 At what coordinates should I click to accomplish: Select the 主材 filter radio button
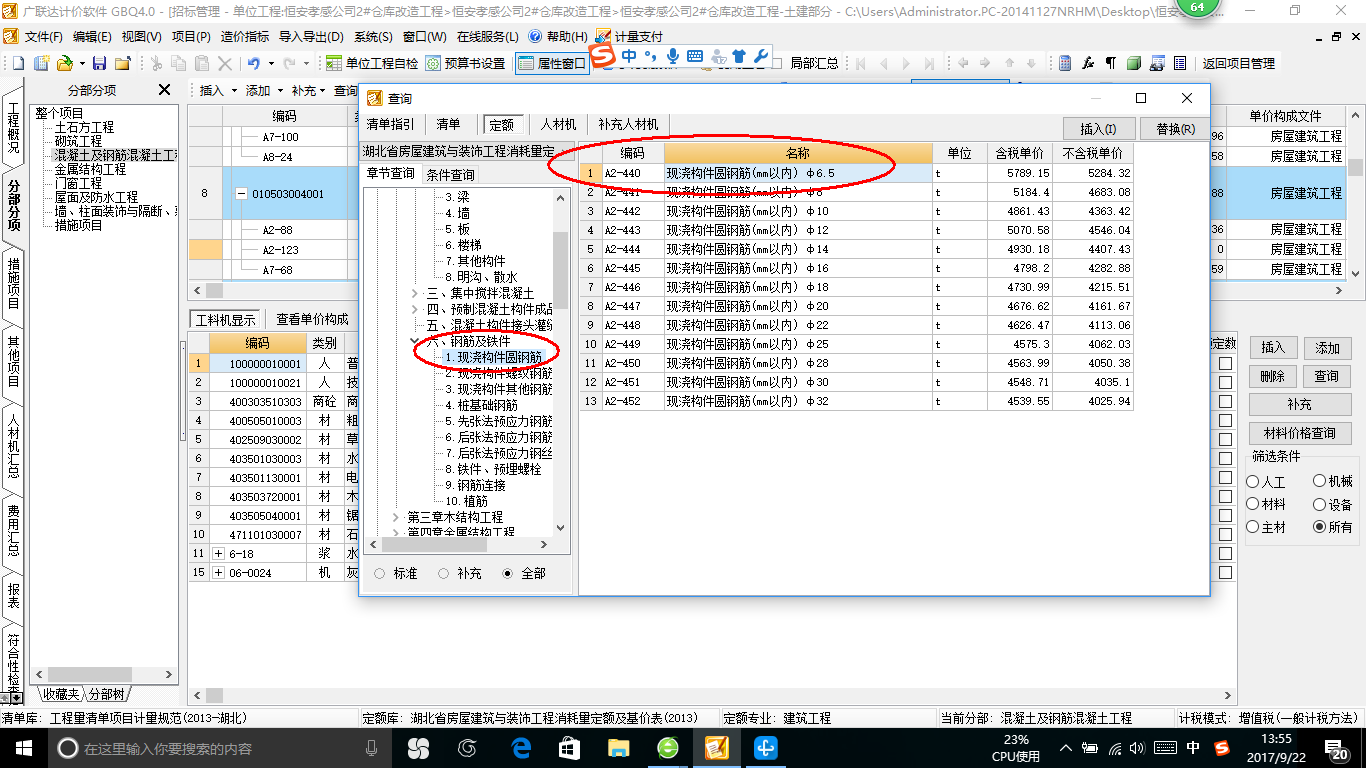tap(1253, 527)
